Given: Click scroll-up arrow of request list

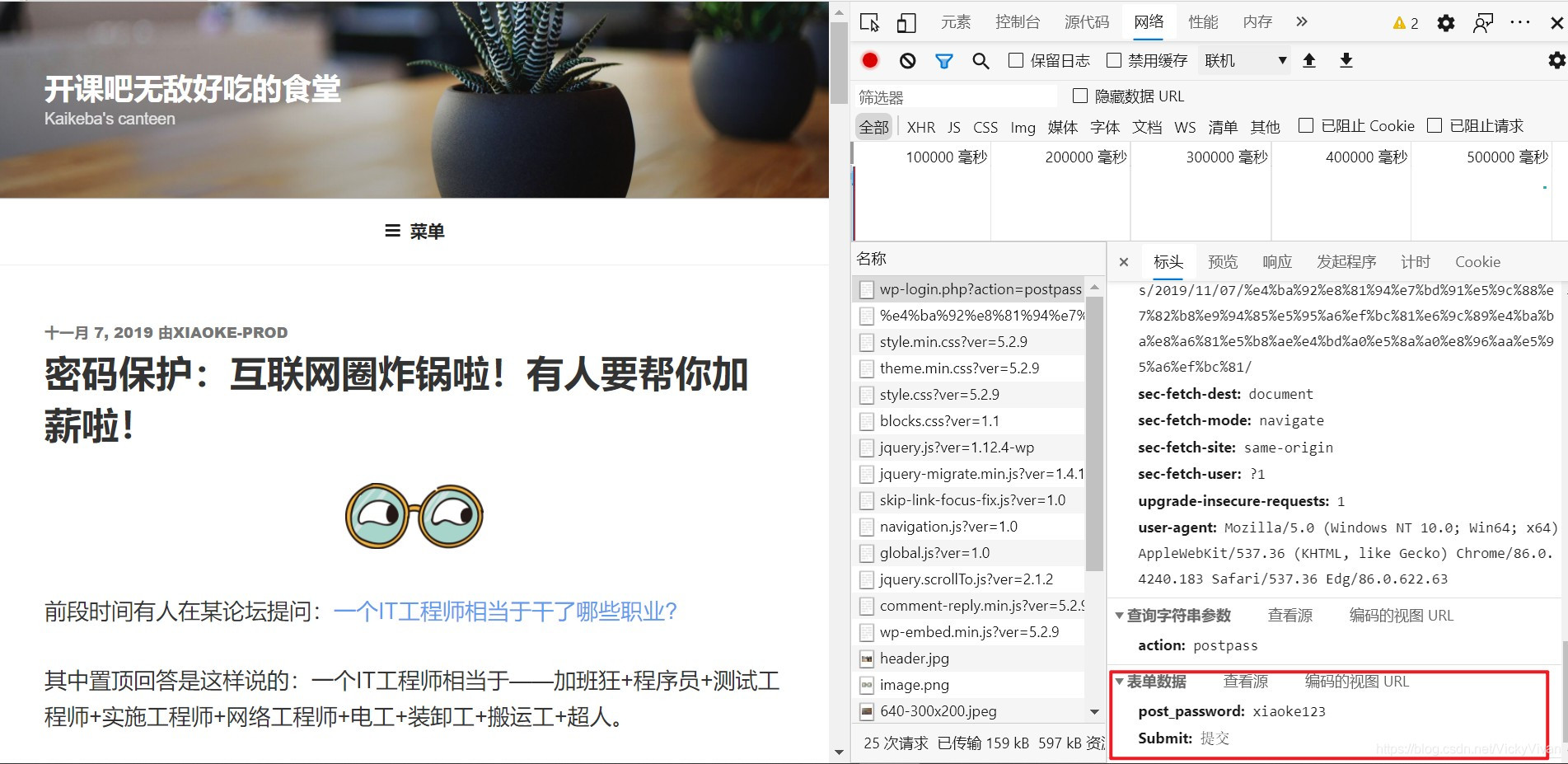Looking at the screenshot, I should click(1095, 287).
